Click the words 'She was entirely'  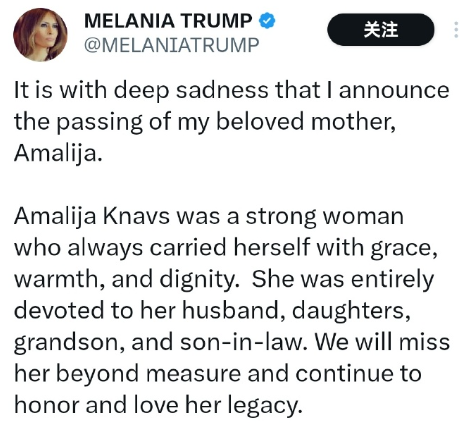tap(343, 279)
